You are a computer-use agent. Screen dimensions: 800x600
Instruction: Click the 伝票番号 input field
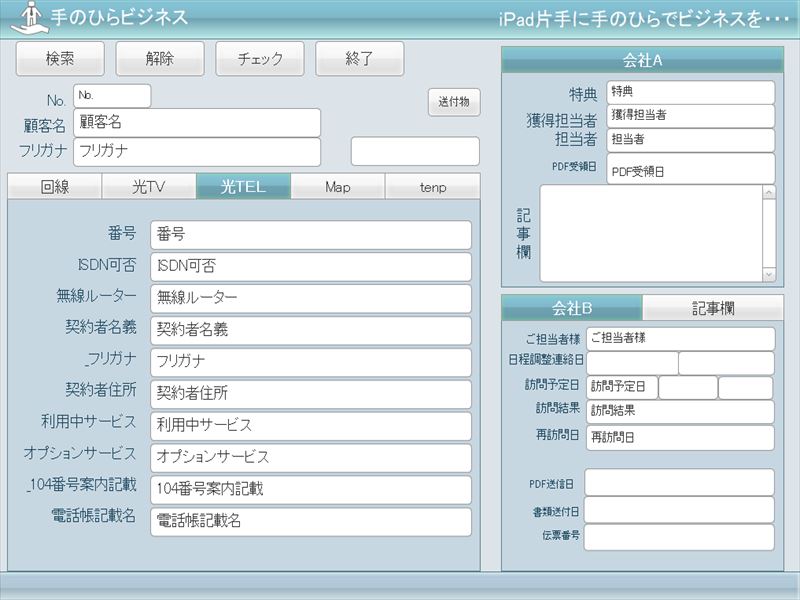point(679,537)
